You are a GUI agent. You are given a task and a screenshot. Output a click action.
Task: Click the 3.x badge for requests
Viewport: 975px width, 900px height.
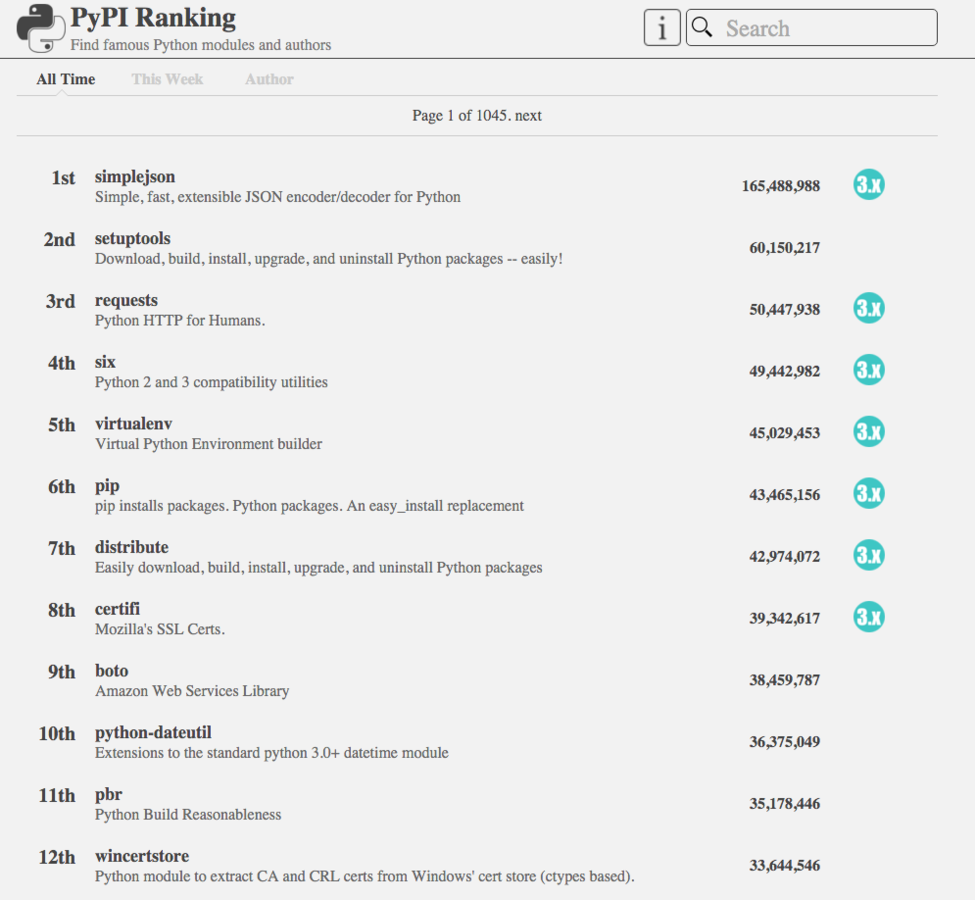click(x=869, y=309)
